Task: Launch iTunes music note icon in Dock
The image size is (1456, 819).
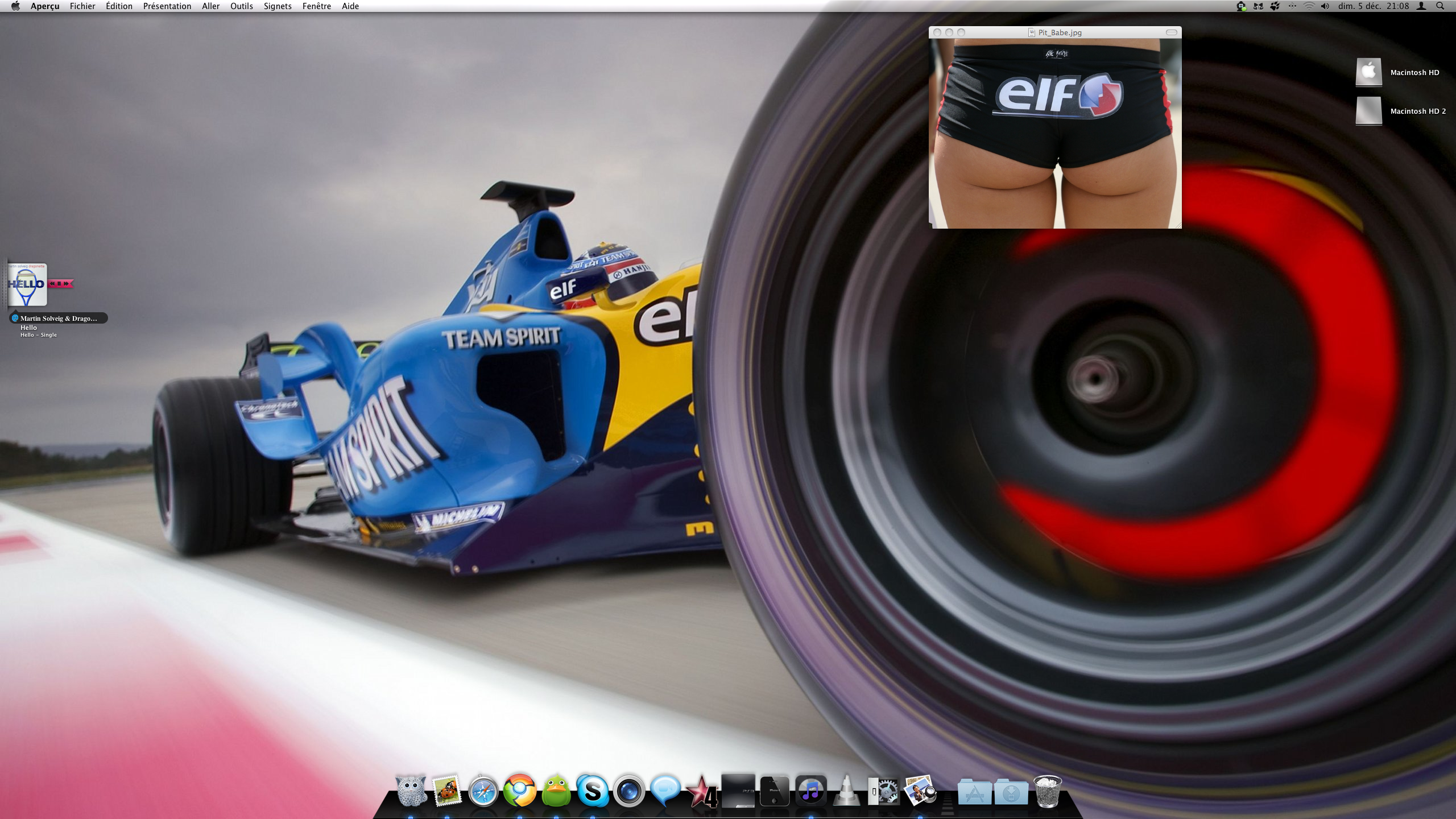Action: coord(810,791)
